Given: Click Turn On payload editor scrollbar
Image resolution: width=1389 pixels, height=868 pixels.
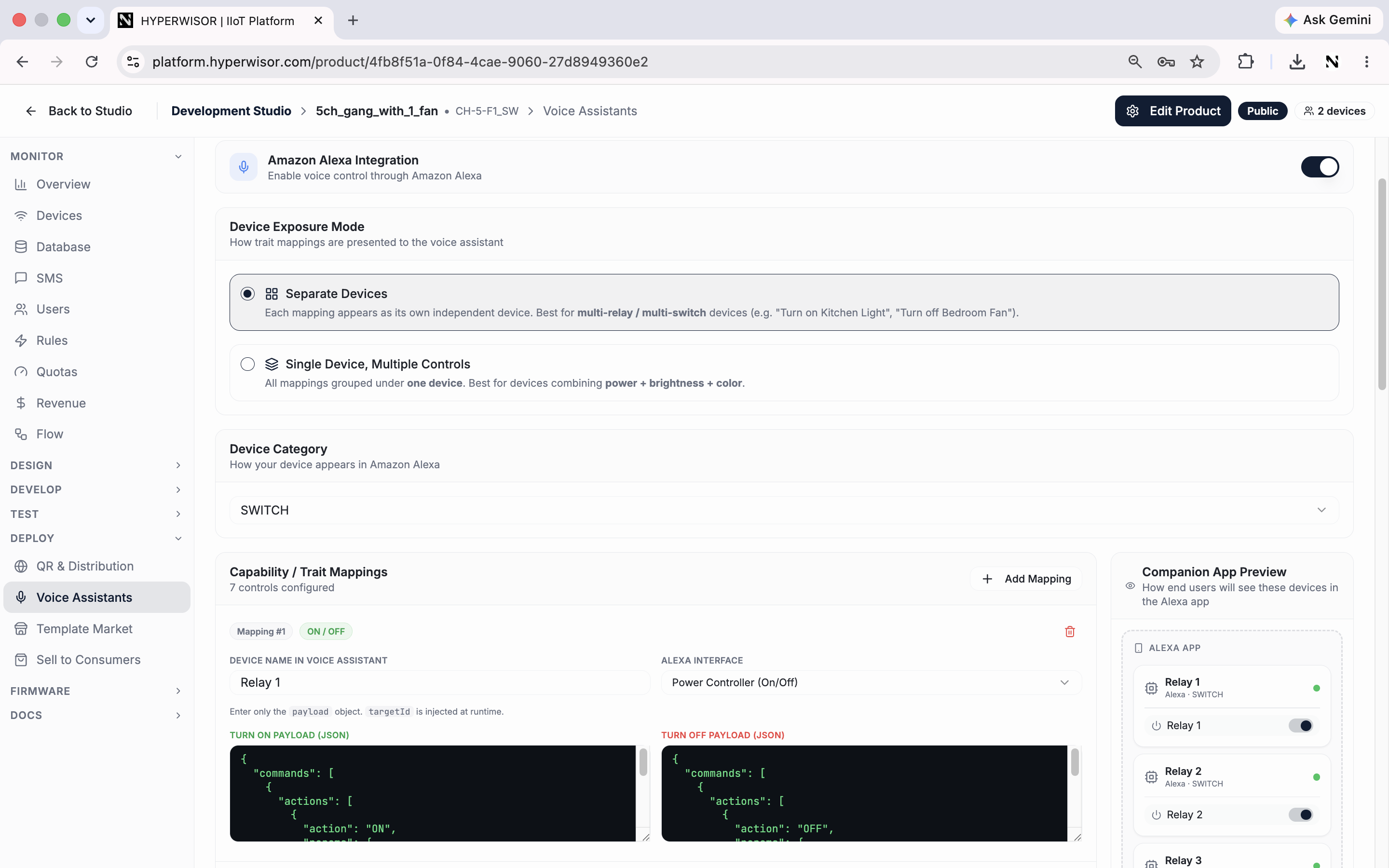Looking at the screenshot, I should click(x=643, y=763).
